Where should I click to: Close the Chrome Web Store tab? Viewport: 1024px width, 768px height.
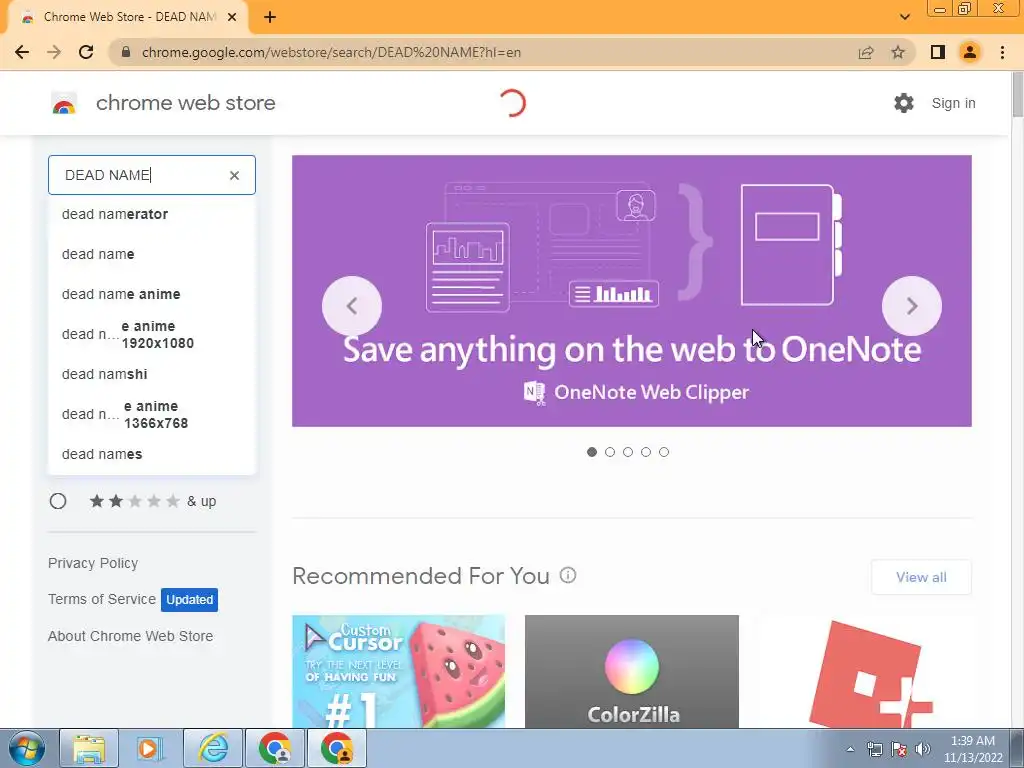coord(232,18)
